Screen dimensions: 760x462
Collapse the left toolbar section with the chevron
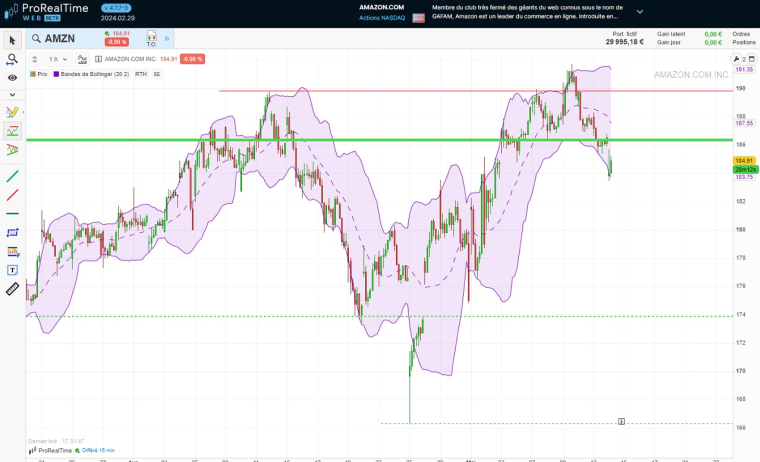click(x=12, y=94)
